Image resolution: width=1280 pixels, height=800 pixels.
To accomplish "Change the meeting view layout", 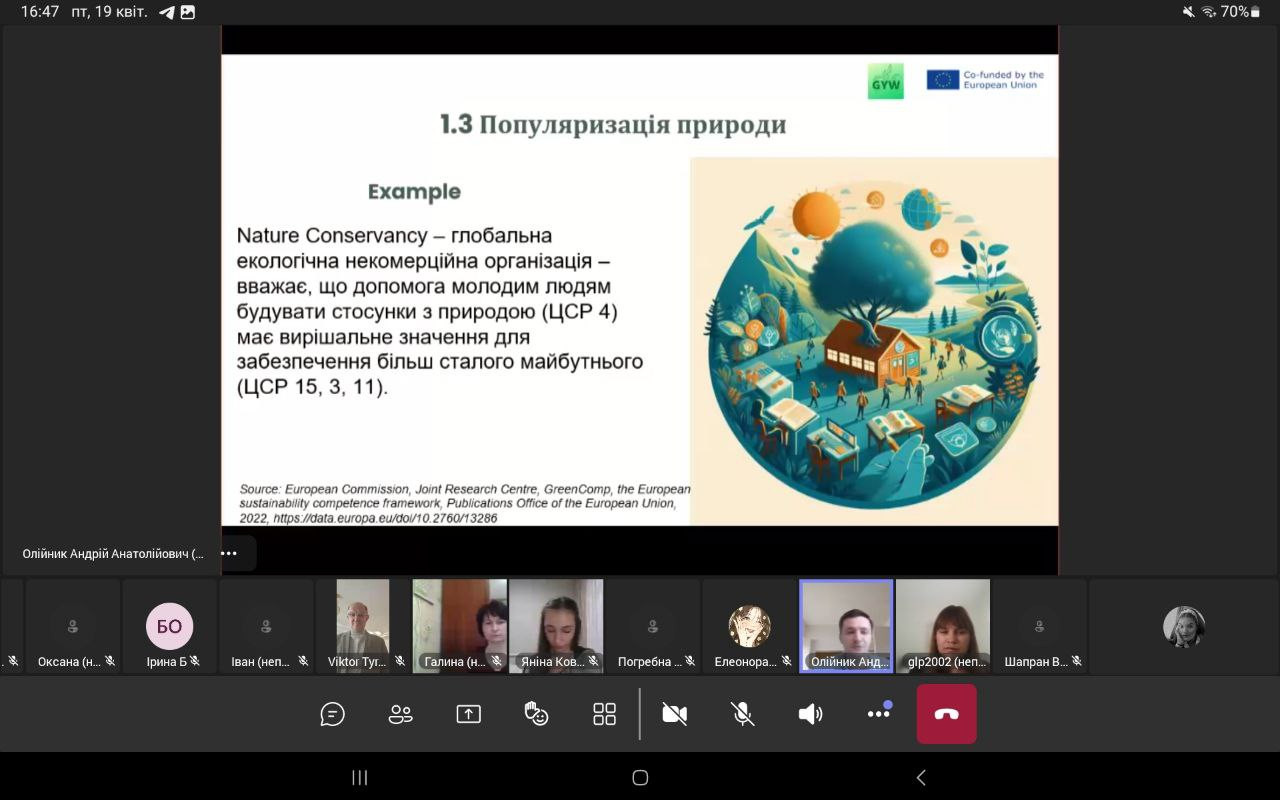I will pos(604,714).
